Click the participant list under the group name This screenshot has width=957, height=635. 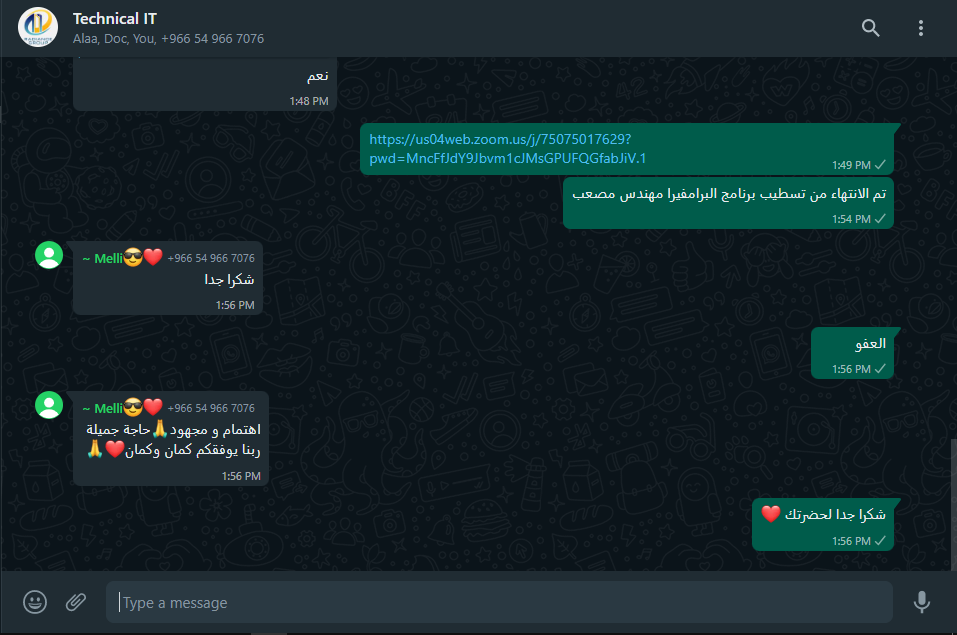pyautogui.click(x=168, y=38)
